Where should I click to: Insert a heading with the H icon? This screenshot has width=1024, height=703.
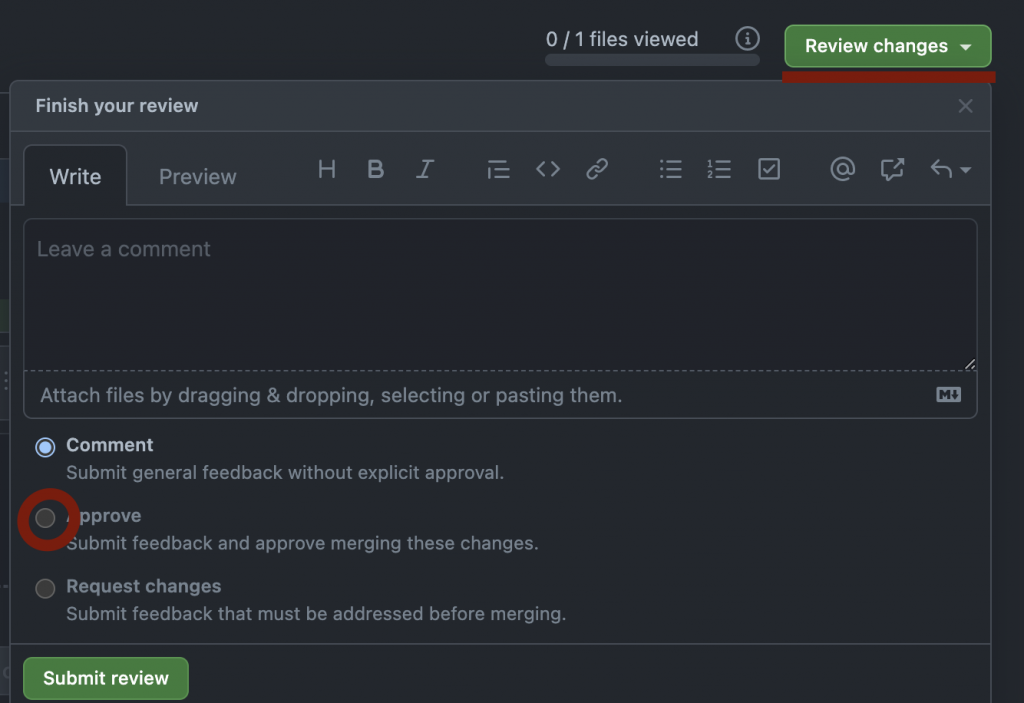pyautogui.click(x=327, y=169)
